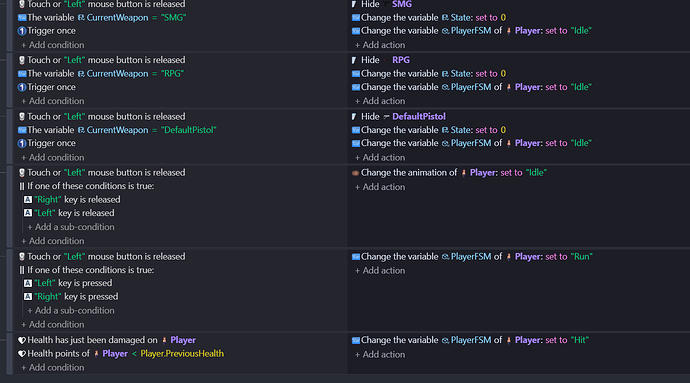Click the Hide icon beside DefaultPistol
The width and height of the screenshot is (690, 383).
click(354, 117)
